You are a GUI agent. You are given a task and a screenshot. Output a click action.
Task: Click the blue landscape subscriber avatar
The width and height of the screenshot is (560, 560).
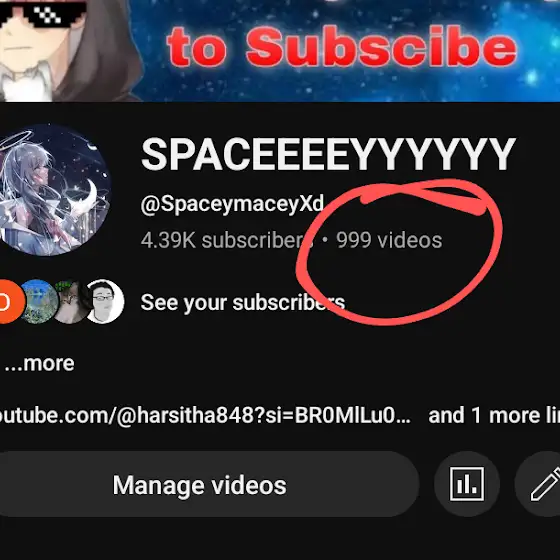click(39, 302)
